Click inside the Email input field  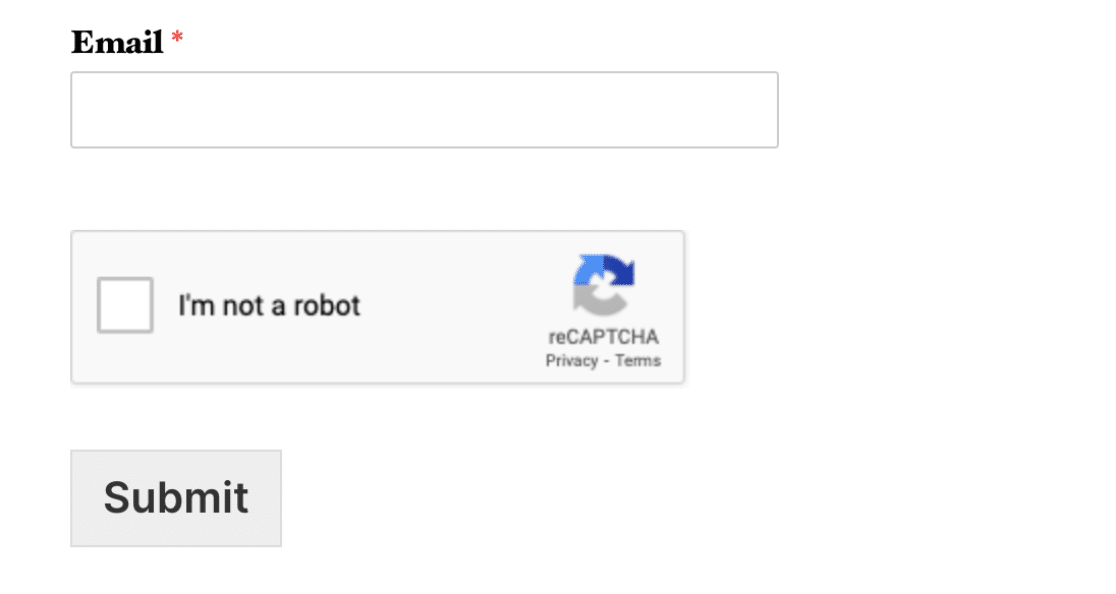coord(424,110)
